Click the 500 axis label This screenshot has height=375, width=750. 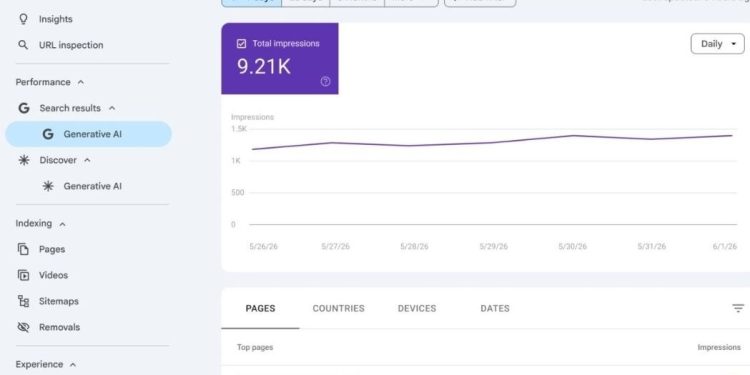click(237, 192)
